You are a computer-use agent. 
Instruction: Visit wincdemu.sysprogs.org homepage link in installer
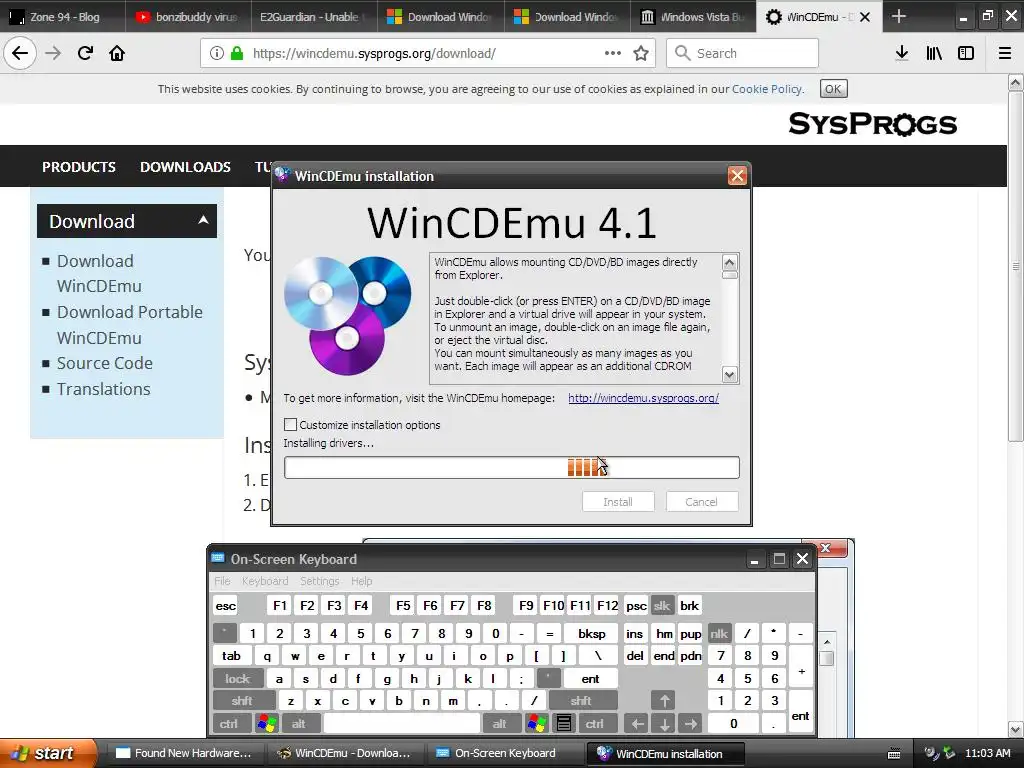pyautogui.click(x=643, y=398)
